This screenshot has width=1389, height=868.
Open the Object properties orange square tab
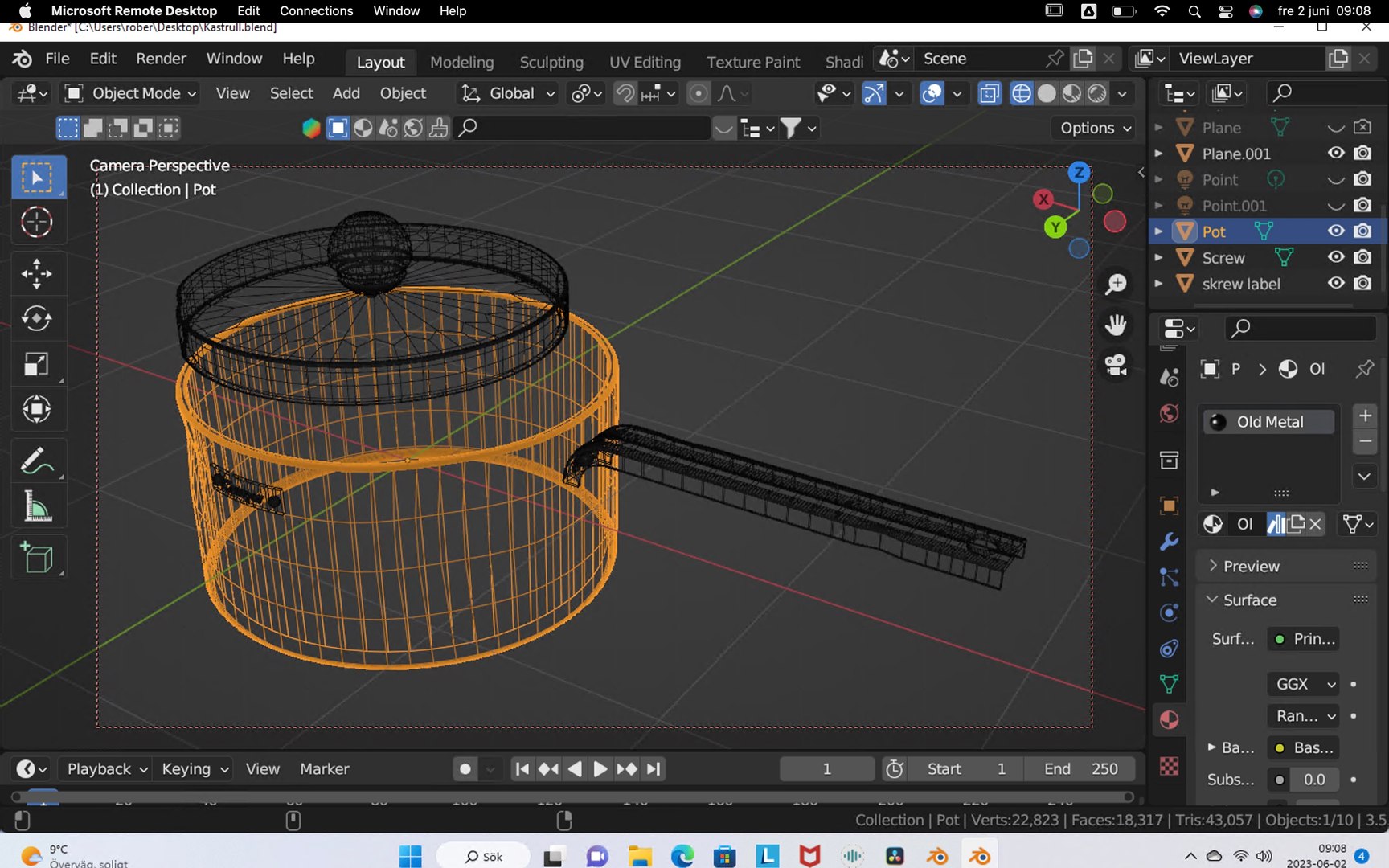pyautogui.click(x=1170, y=506)
